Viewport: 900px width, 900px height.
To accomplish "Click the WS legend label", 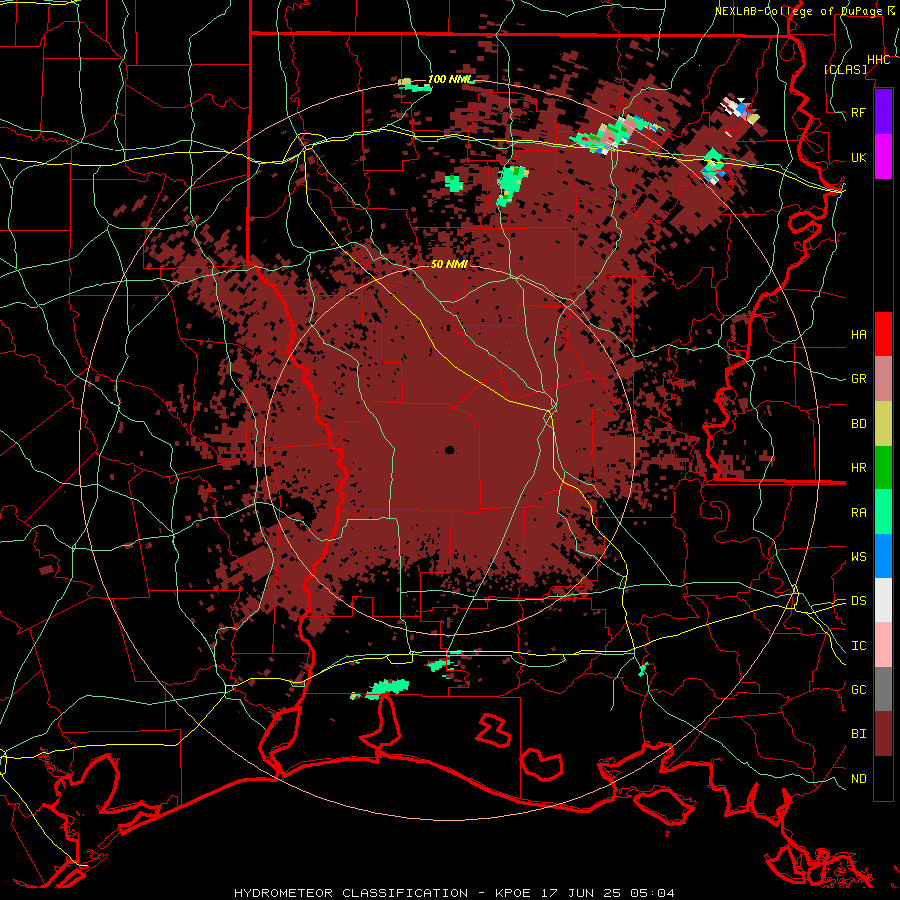I will pyautogui.click(x=858, y=556).
